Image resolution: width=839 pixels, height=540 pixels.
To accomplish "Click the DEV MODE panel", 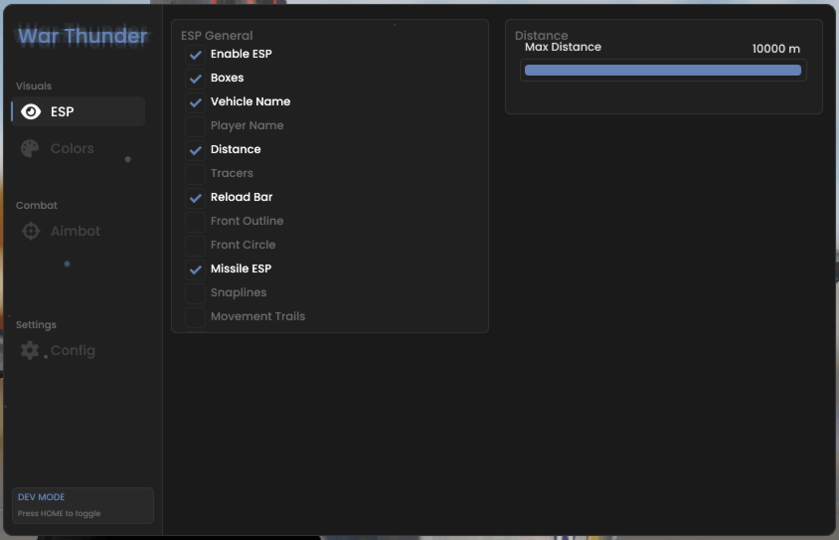I will coord(83,505).
